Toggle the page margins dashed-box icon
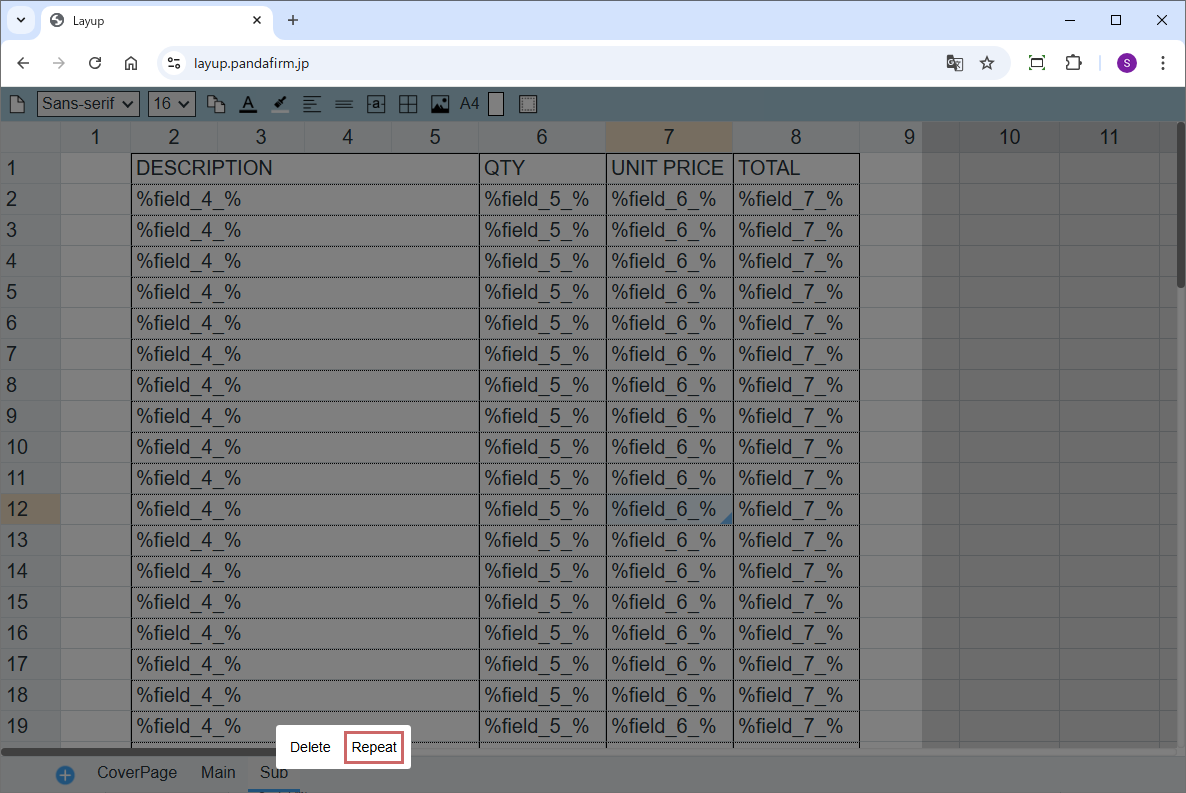The image size is (1186, 793). 528,104
